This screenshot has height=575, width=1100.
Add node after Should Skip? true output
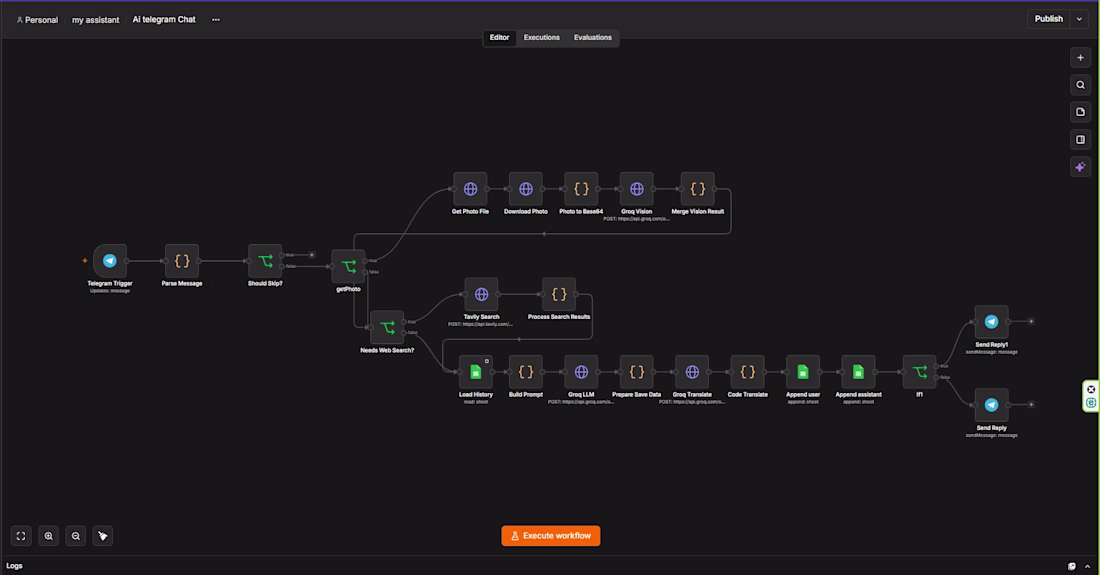(x=312, y=255)
